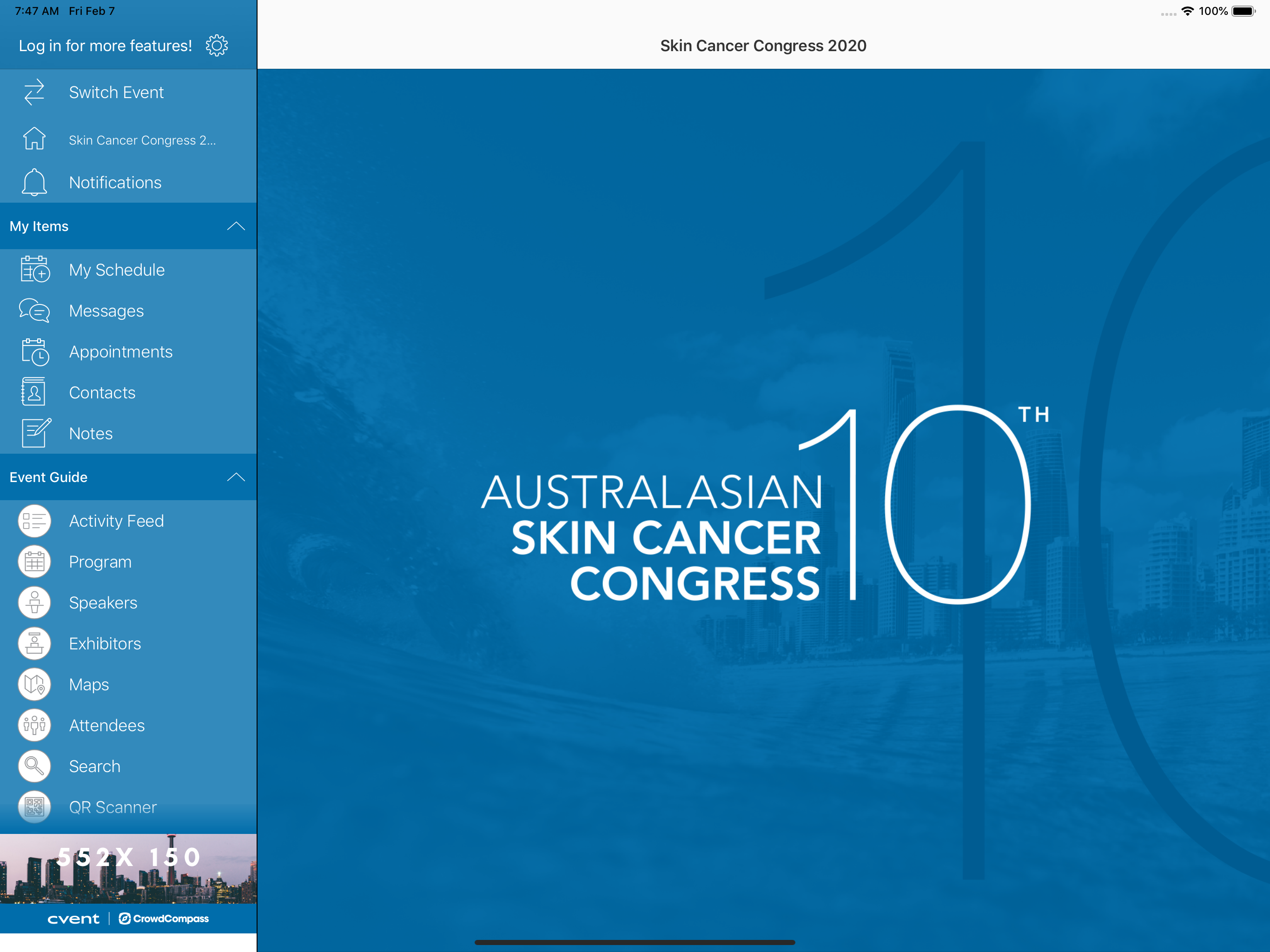Collapse the Event Guide section chevron

[x=236, y=477]
